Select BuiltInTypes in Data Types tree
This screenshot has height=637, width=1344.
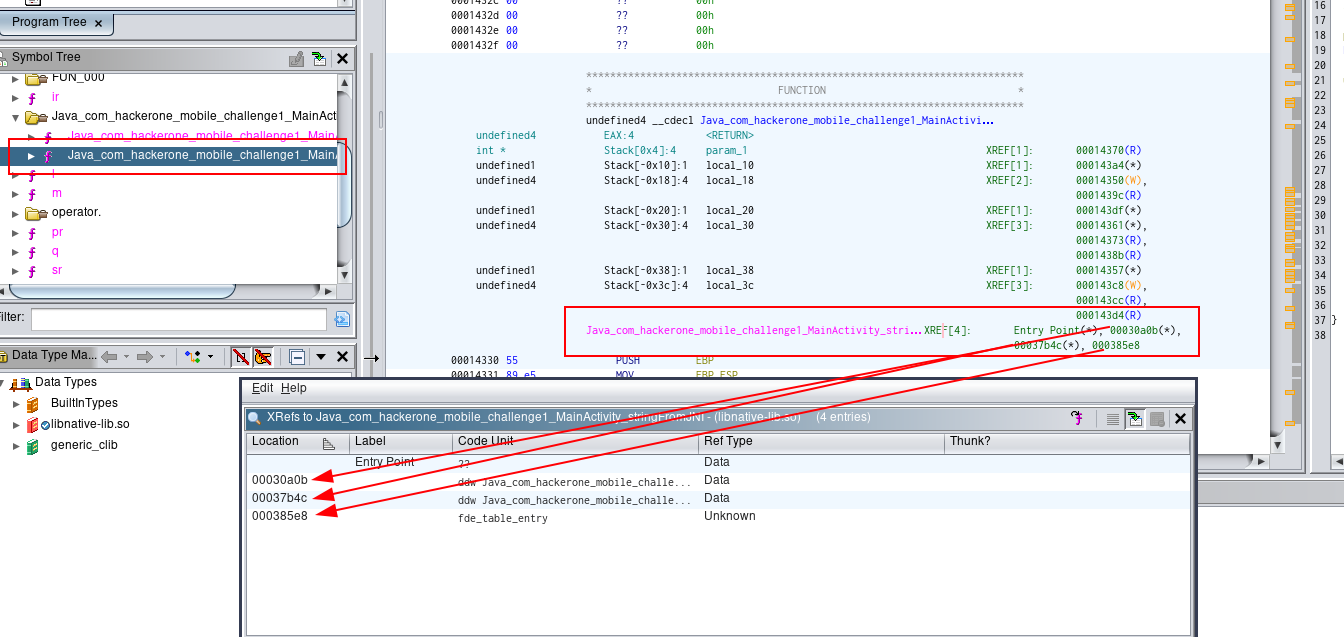point(84,403)
